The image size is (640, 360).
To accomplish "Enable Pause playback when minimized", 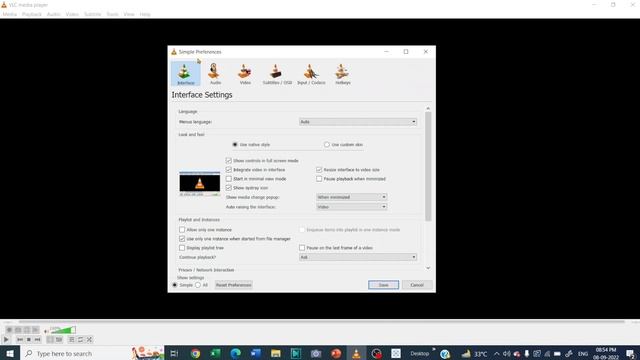I will pyautogui.click(x=319, y=179).
